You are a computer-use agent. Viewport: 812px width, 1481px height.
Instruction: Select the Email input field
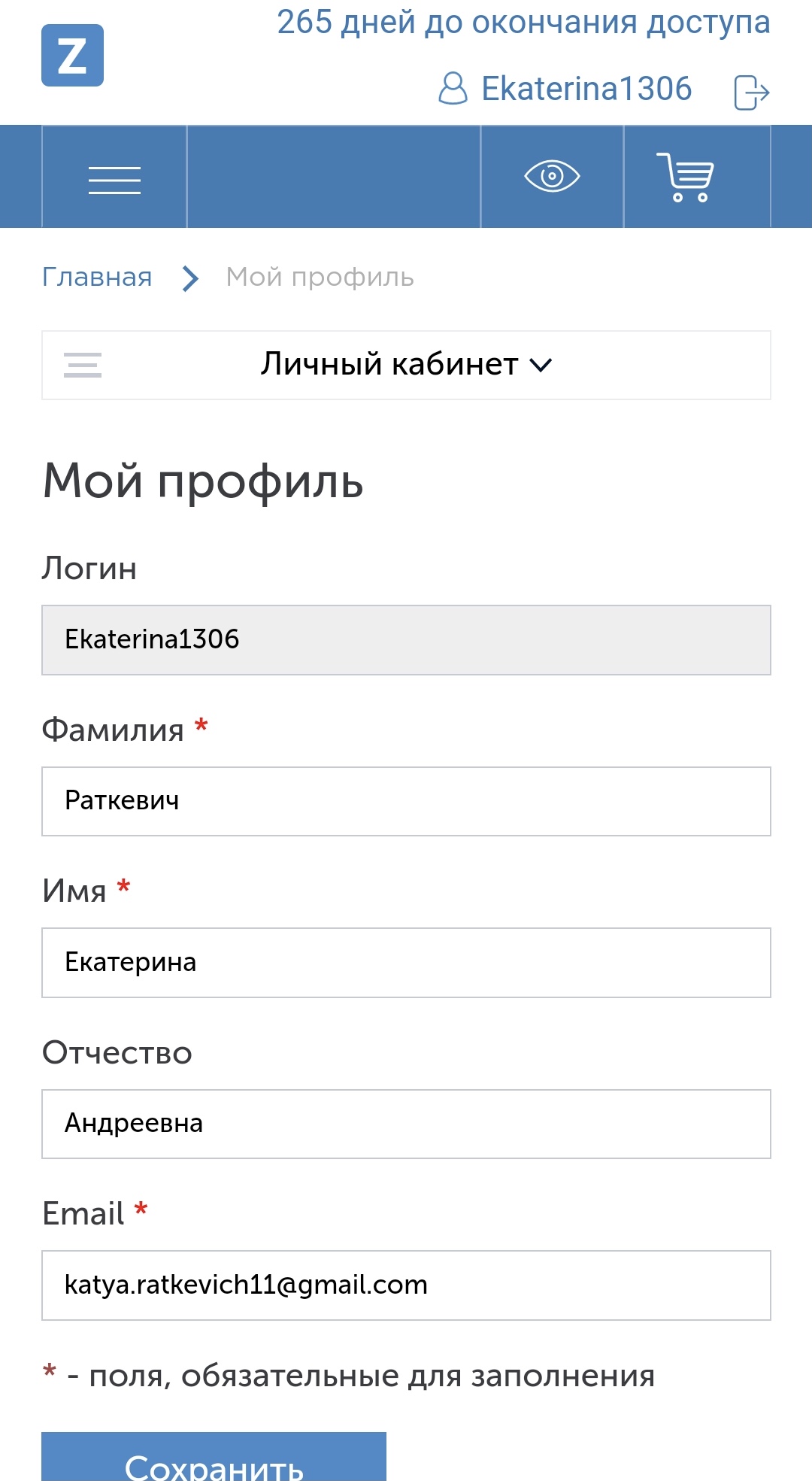[x=406, y=1285]
